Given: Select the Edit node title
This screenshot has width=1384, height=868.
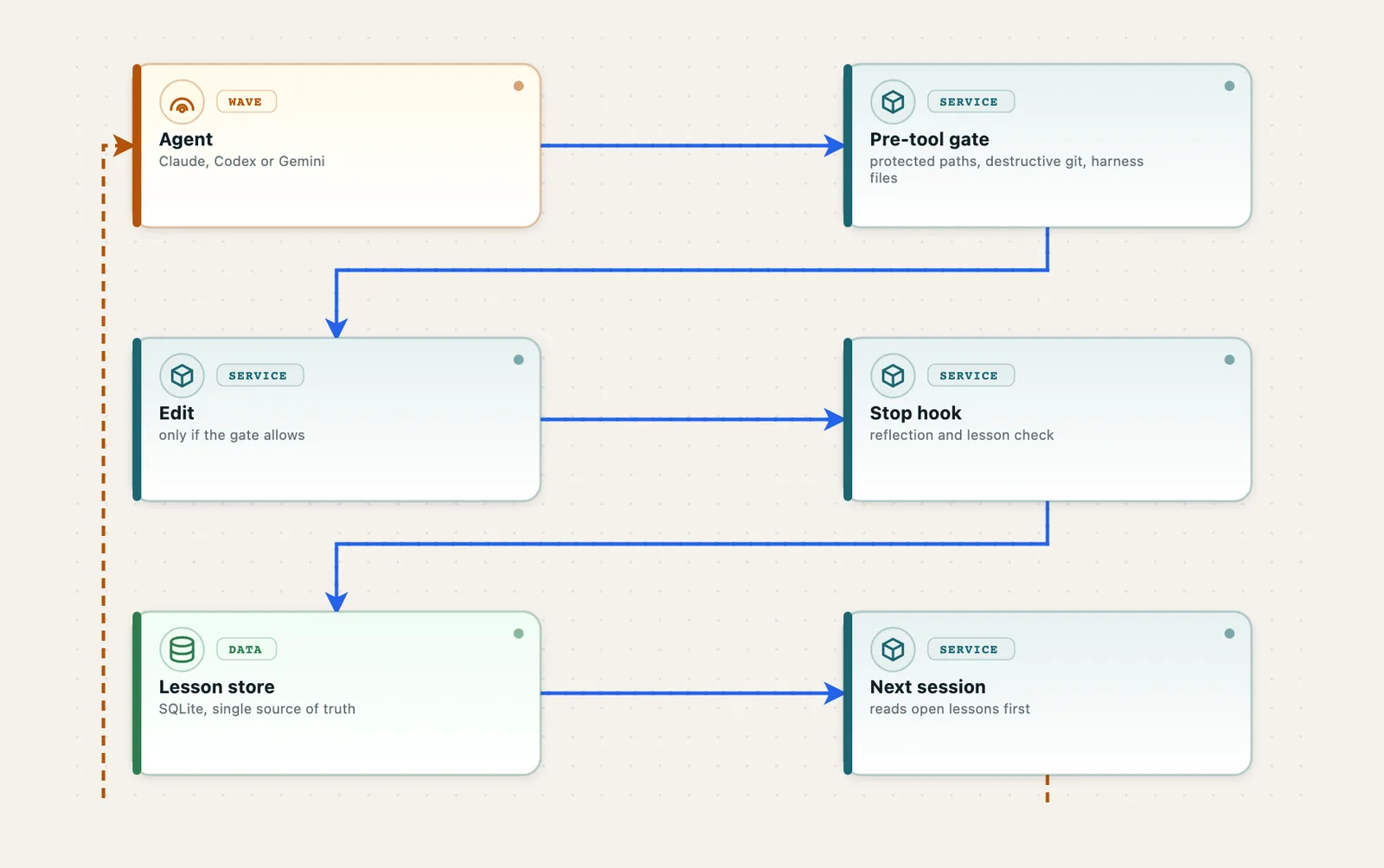Looking at the screenshot, I should pos(176,413).
